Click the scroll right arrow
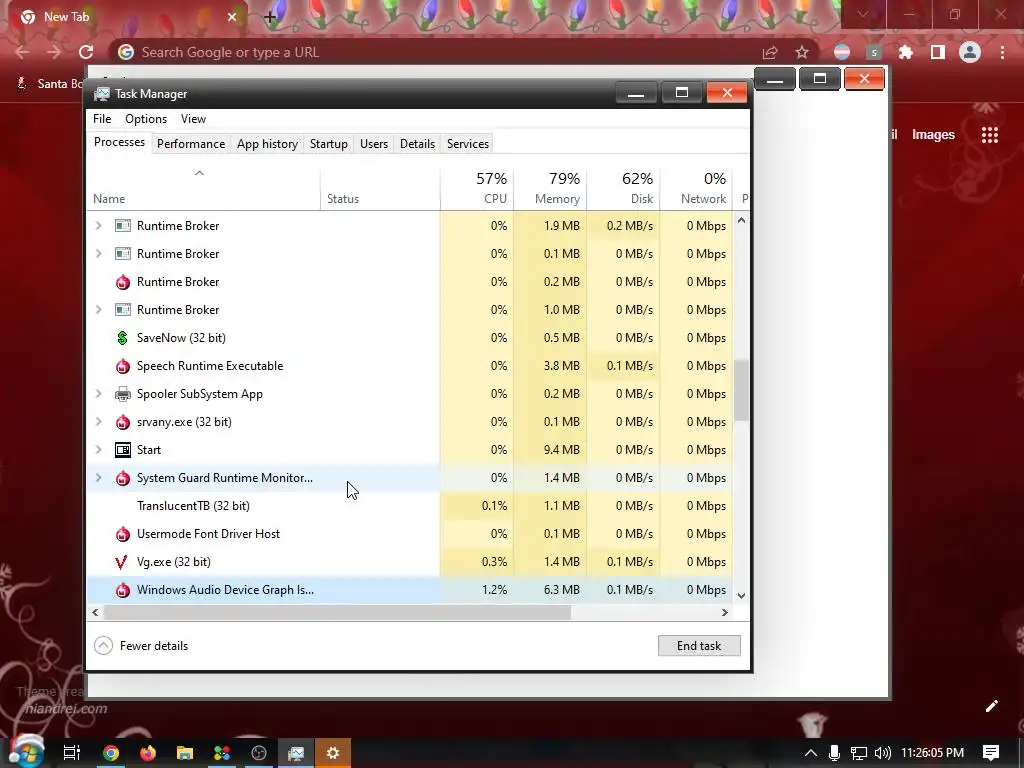 click(x=724, y=613)
